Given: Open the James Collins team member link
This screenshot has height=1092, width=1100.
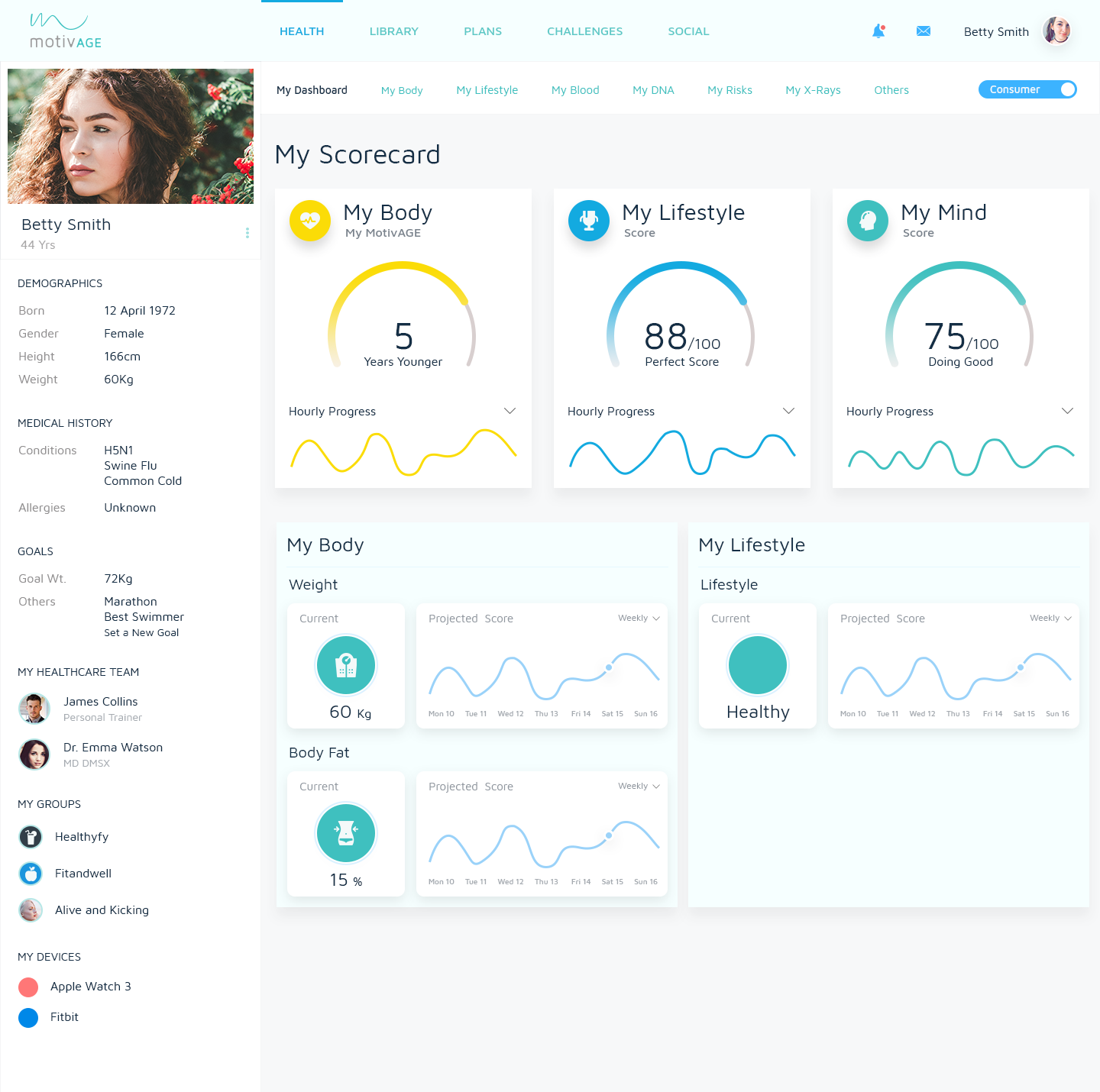Looking at the screenshot, I should (x=101, y=702).
